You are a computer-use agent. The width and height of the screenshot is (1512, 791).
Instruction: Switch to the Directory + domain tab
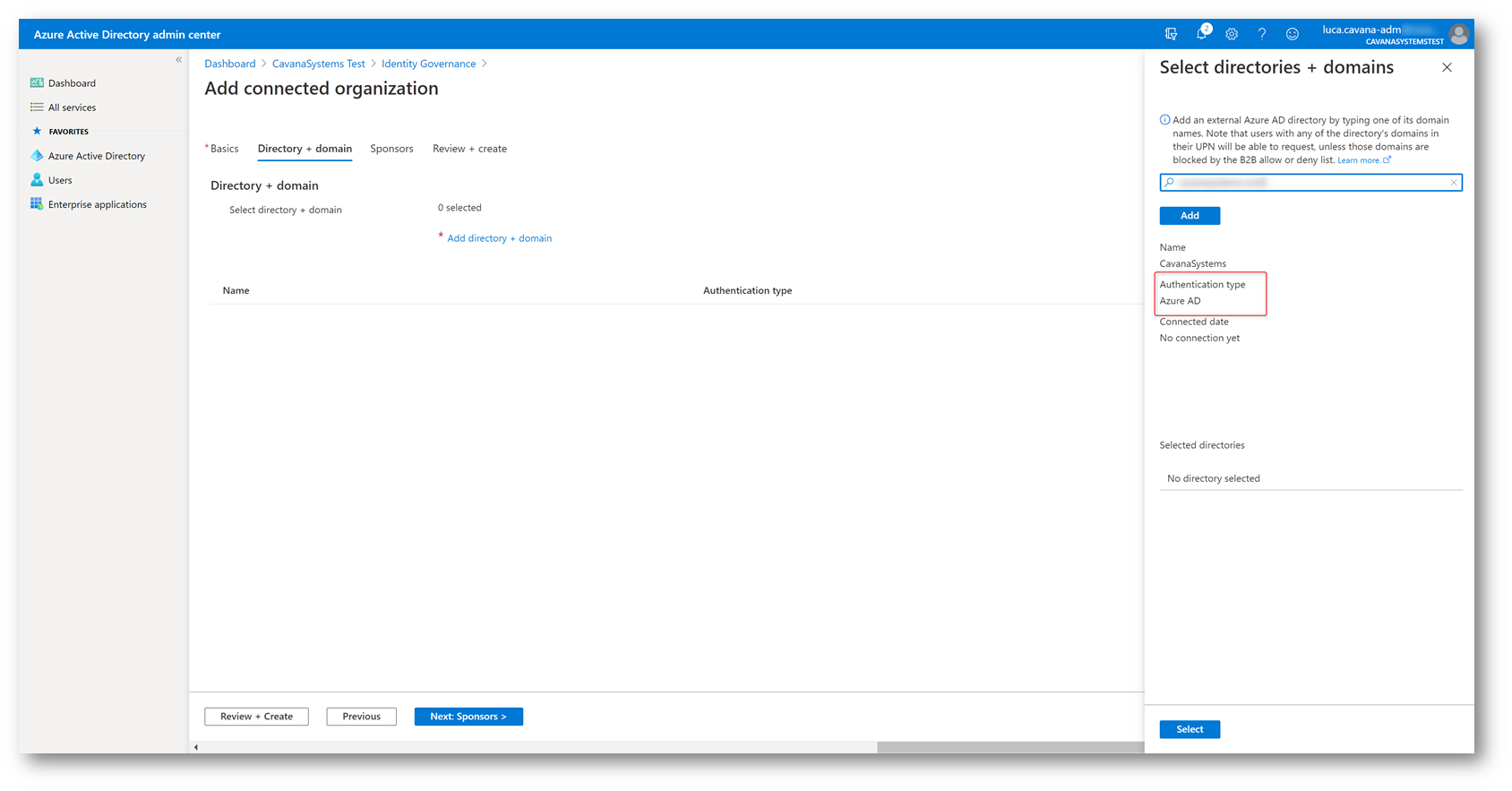coord(305,149)
